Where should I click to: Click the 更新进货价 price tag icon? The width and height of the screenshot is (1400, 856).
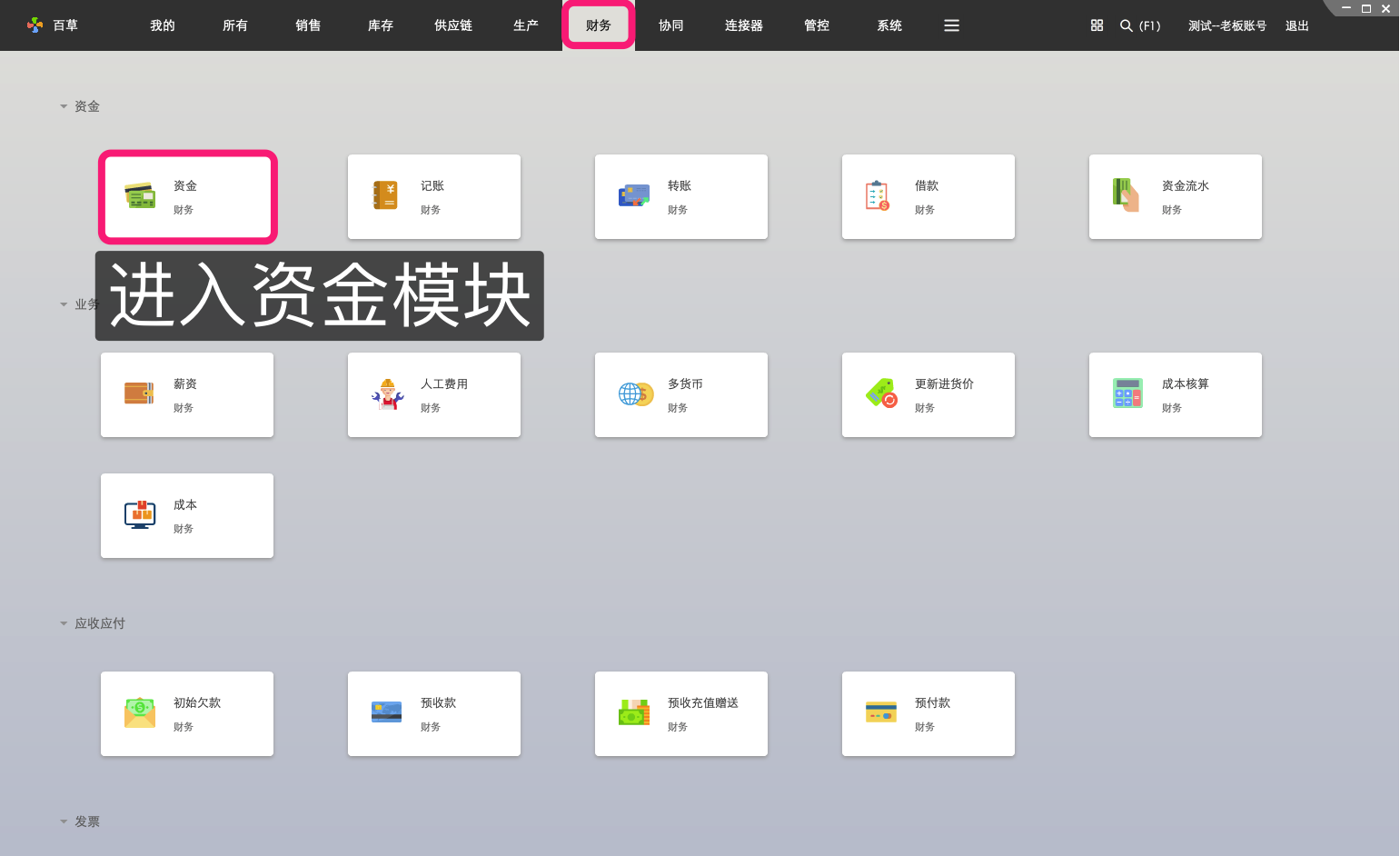point(881,393)
